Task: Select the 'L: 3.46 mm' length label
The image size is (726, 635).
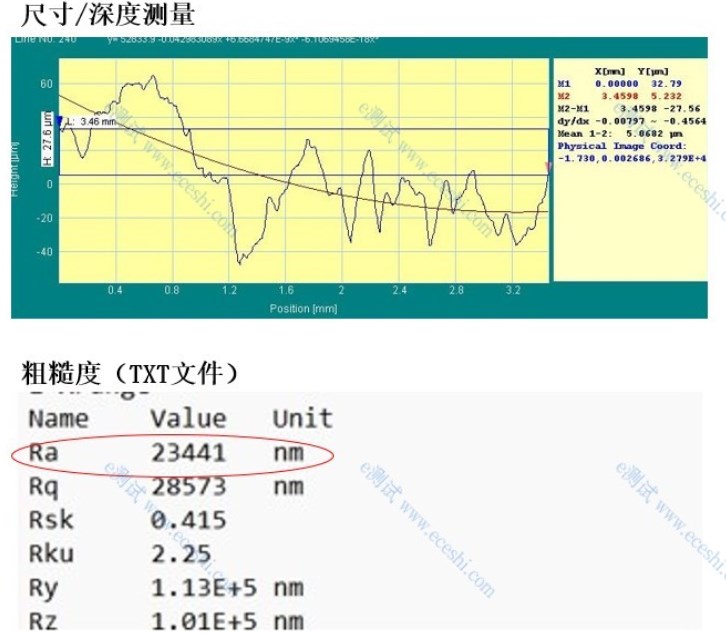Action: pos(91,122)
